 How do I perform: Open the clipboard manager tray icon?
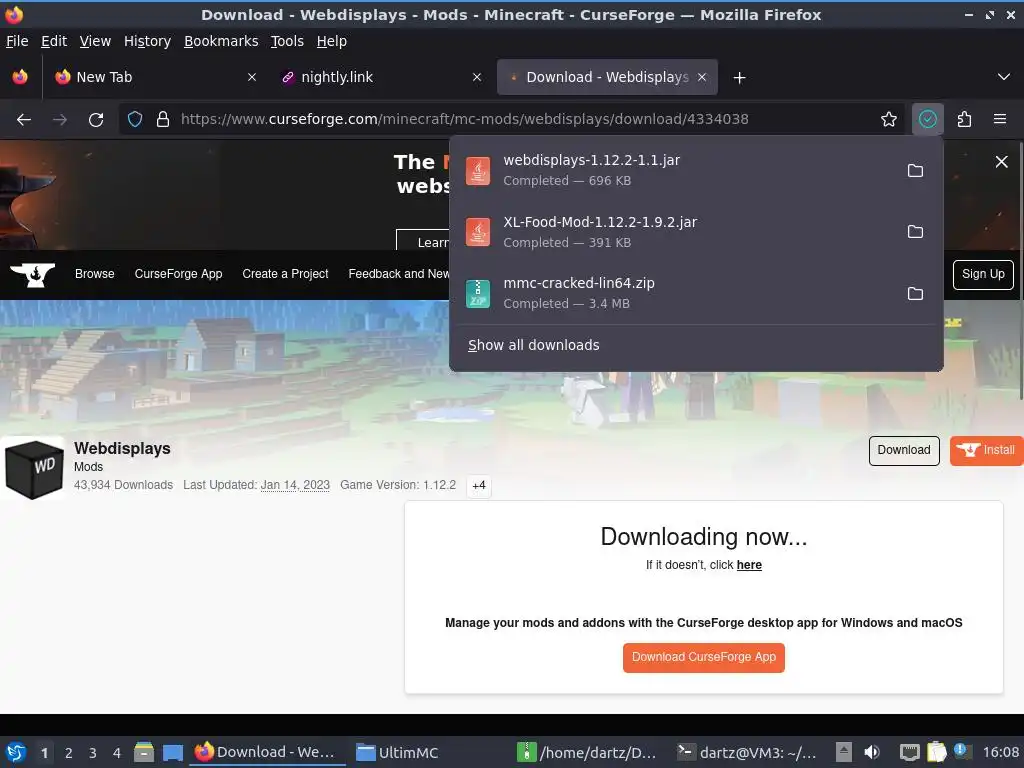click(x=936, y=752)
